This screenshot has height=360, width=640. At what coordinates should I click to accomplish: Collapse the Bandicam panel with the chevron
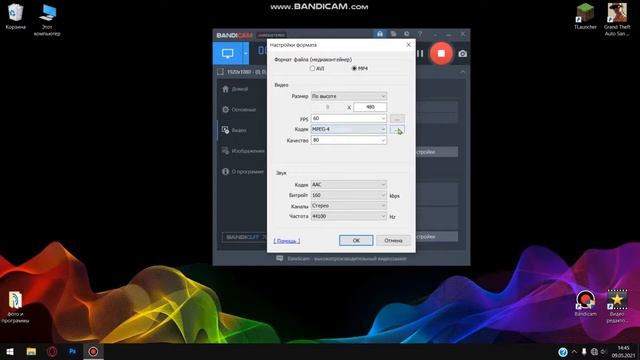(463, 72)
